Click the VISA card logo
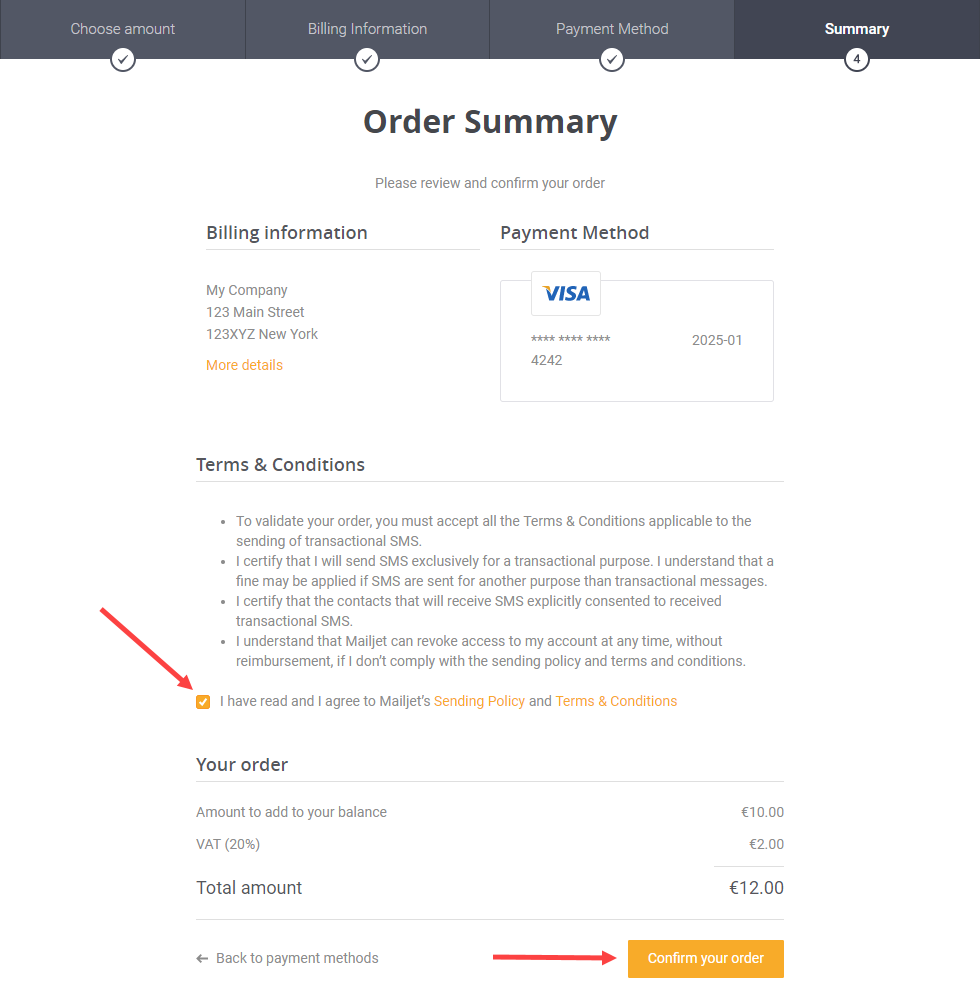The height and width of the screenshot is (994, 980). 566,294
